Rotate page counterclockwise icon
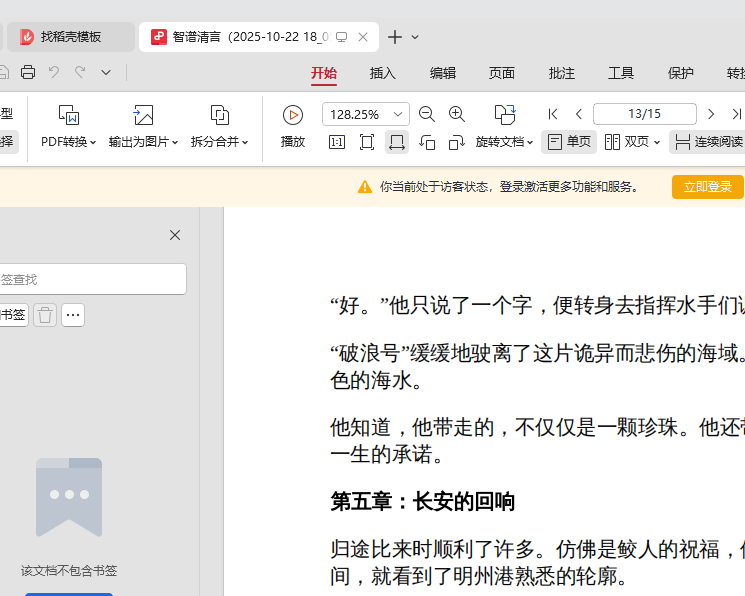Image resolution: width=745 pixels, height=596 pixels. (427, 142)
